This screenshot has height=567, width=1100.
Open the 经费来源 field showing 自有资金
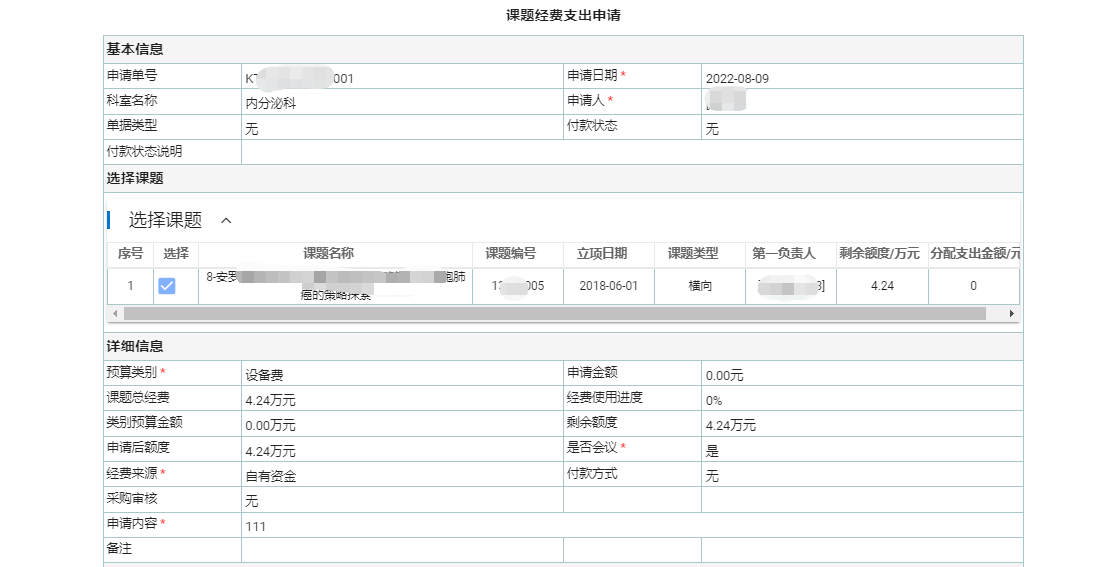400,476
